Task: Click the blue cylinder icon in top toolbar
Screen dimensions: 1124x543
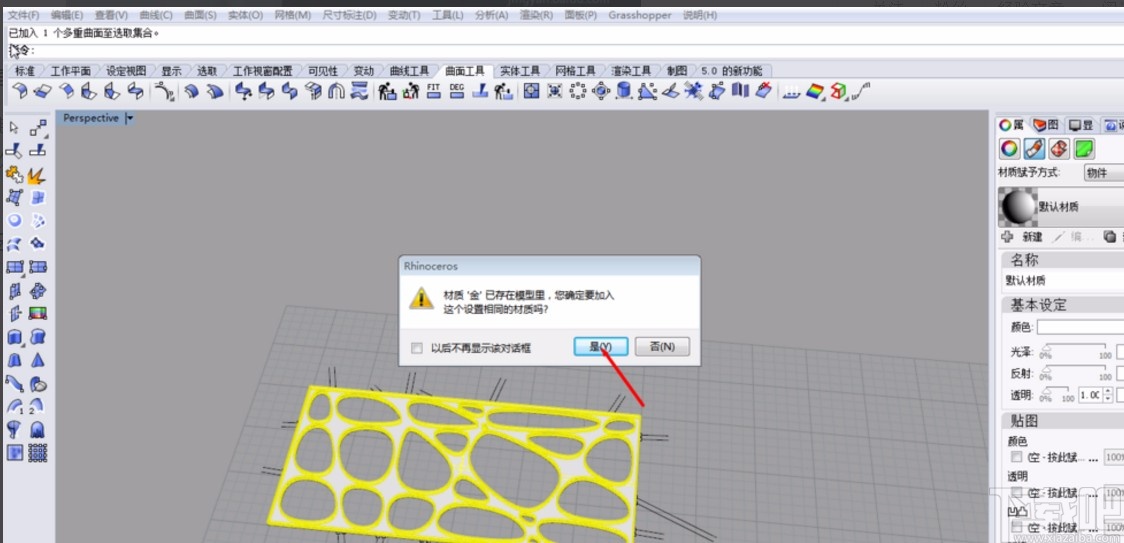Action: tap(624, 91)
